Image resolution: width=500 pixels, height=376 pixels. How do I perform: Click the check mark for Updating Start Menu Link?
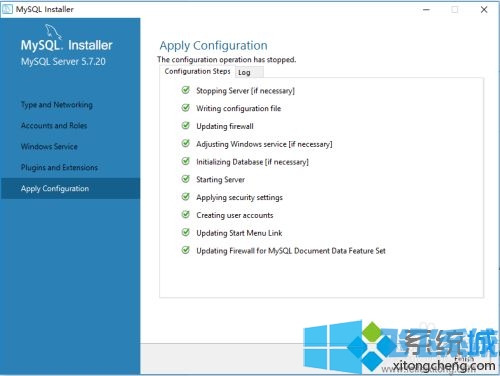coord(186,232)
